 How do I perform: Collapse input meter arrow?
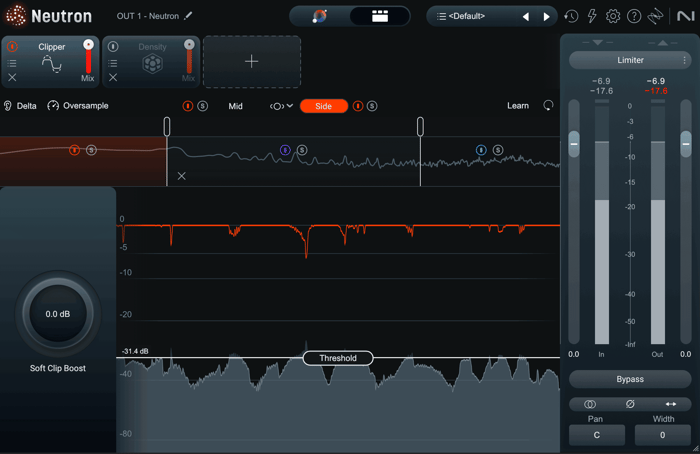click(598, 42)
